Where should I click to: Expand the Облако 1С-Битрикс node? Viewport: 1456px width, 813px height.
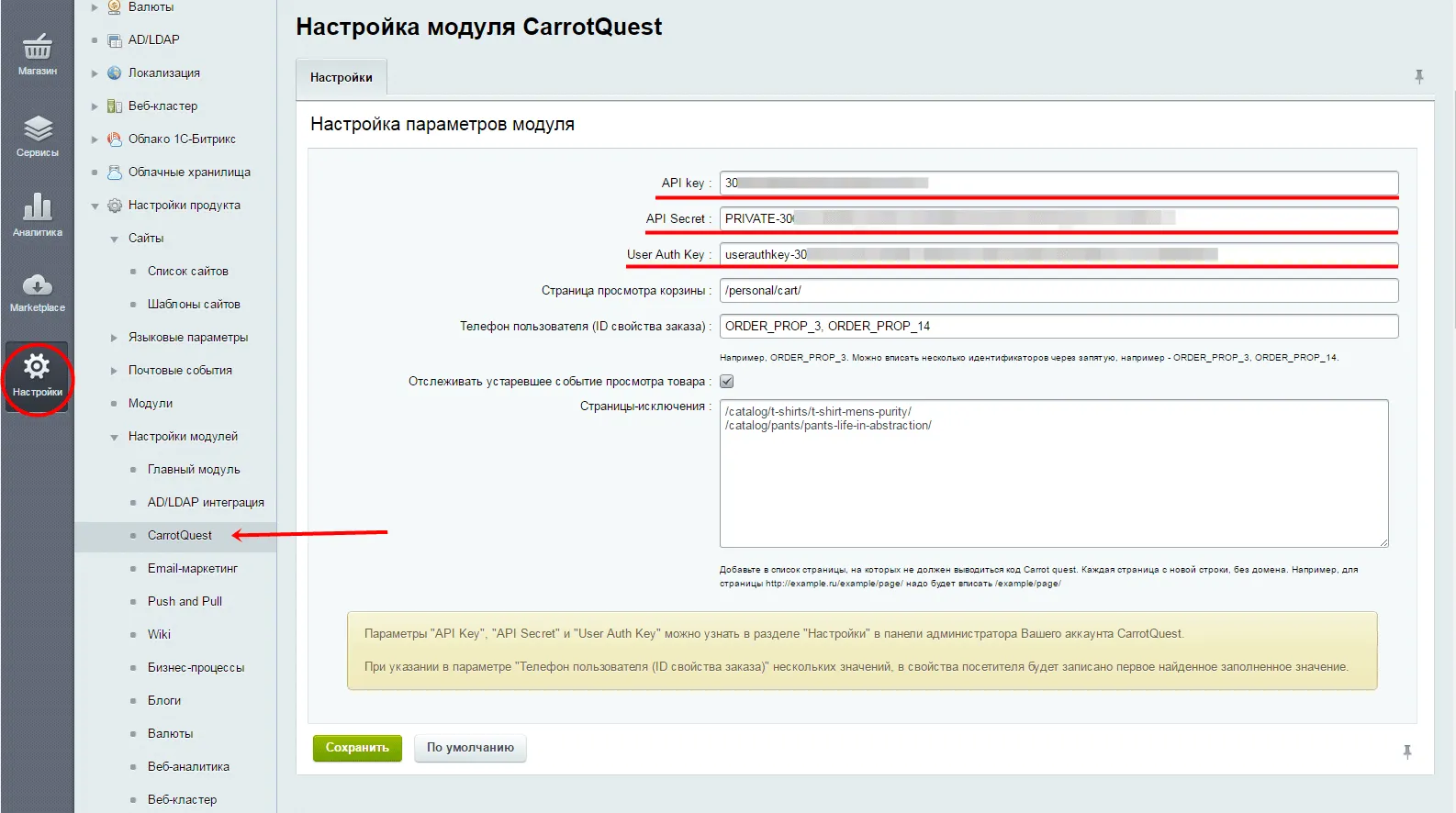(95, 139)
